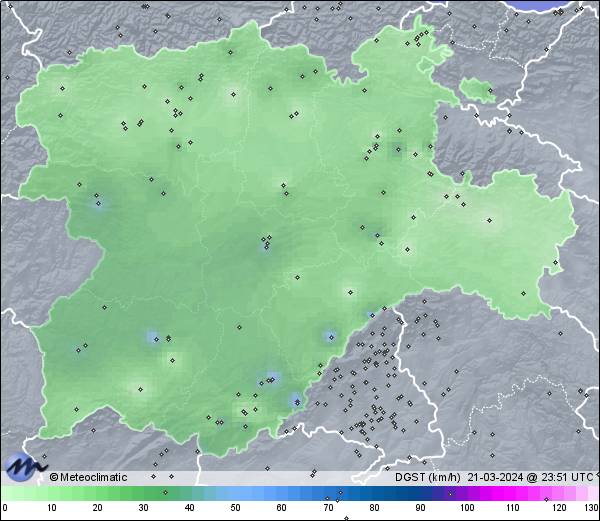Click scale label 20
Image resolution: width=600 pixels, height=521 pixels.
(x=98, y=508)
